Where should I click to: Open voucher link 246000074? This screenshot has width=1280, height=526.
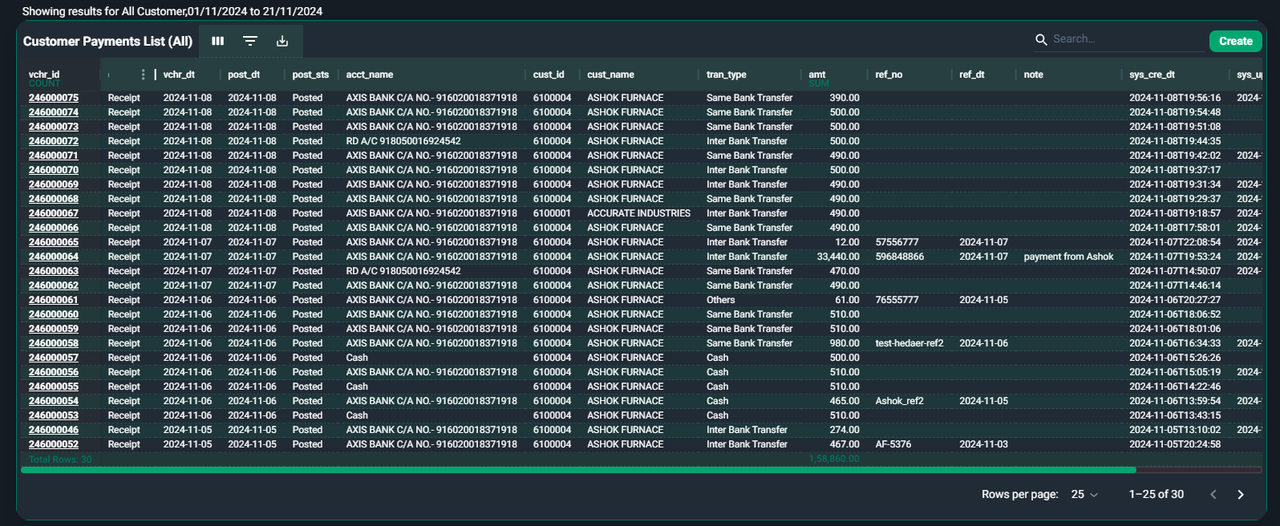tap(53, 112)
